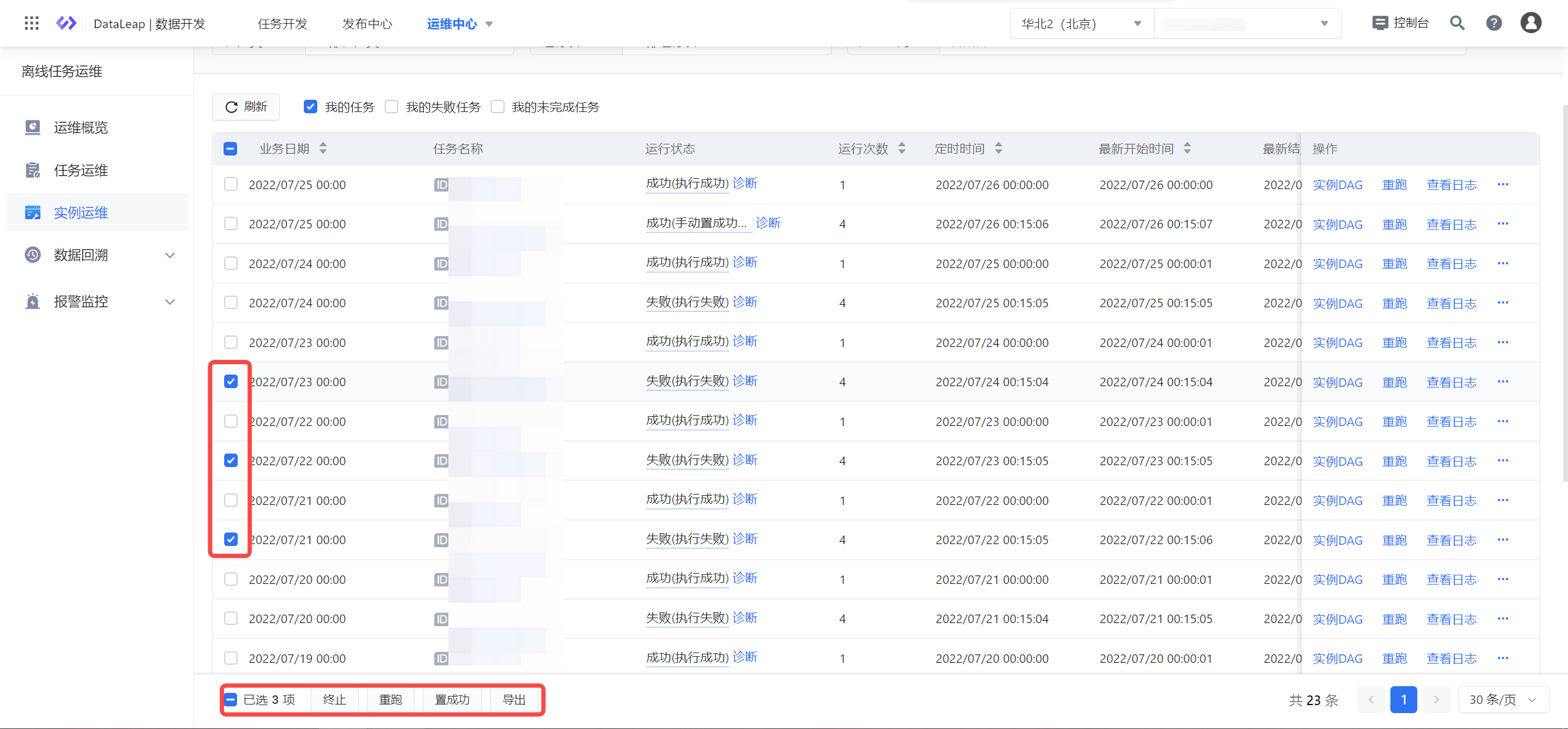Viewport: 1568px width, 729px height.
Task: Click the batch 置成功 button
Action: pos(452,700)
